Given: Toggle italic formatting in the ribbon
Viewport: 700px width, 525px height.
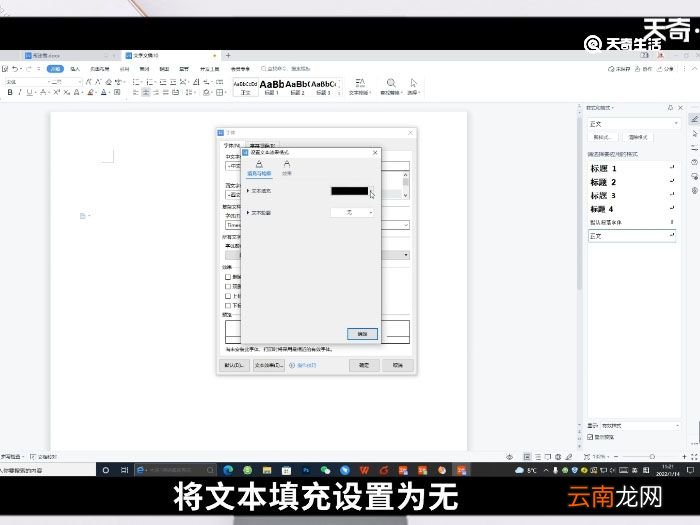Looking at the screenshot, I should 20,92.
